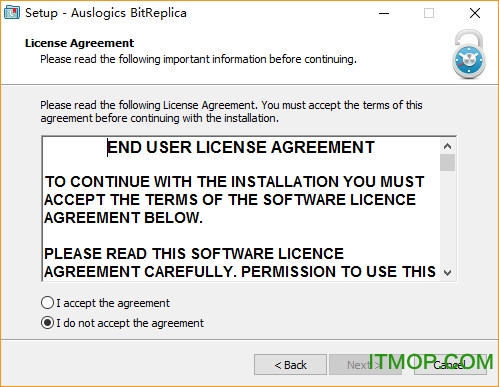The height and width of the screenshot is (387, 499).
Task: Click the "PLEASE READ THIS SOFTWARE LICENCE" paragraph
Action: coord(240,263)
